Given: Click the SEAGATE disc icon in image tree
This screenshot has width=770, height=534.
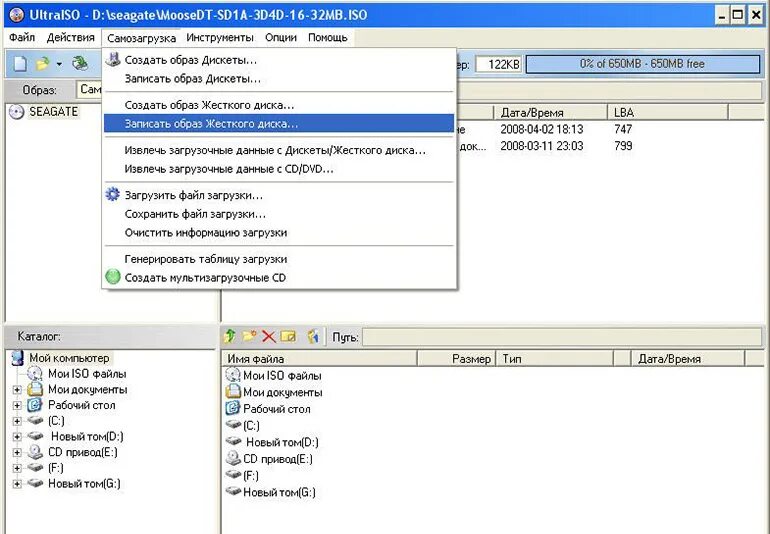Looking at the screenshot, I should pyautogui.click(x=17, y=112).
